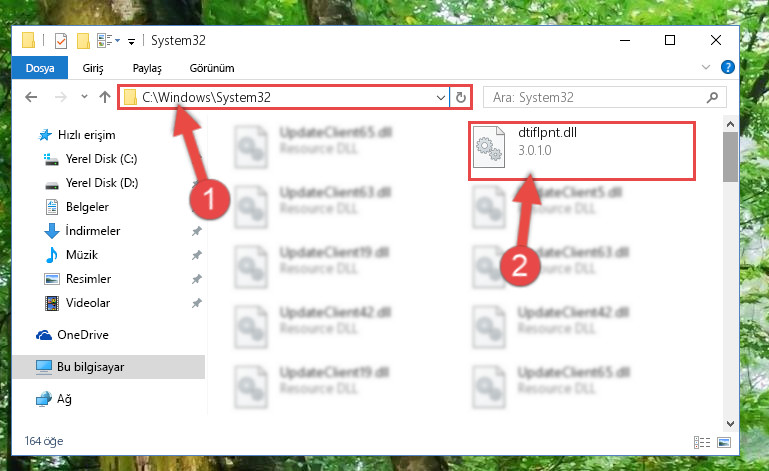
Task: Open Explorer help question mark
Action: pos(727,67)
